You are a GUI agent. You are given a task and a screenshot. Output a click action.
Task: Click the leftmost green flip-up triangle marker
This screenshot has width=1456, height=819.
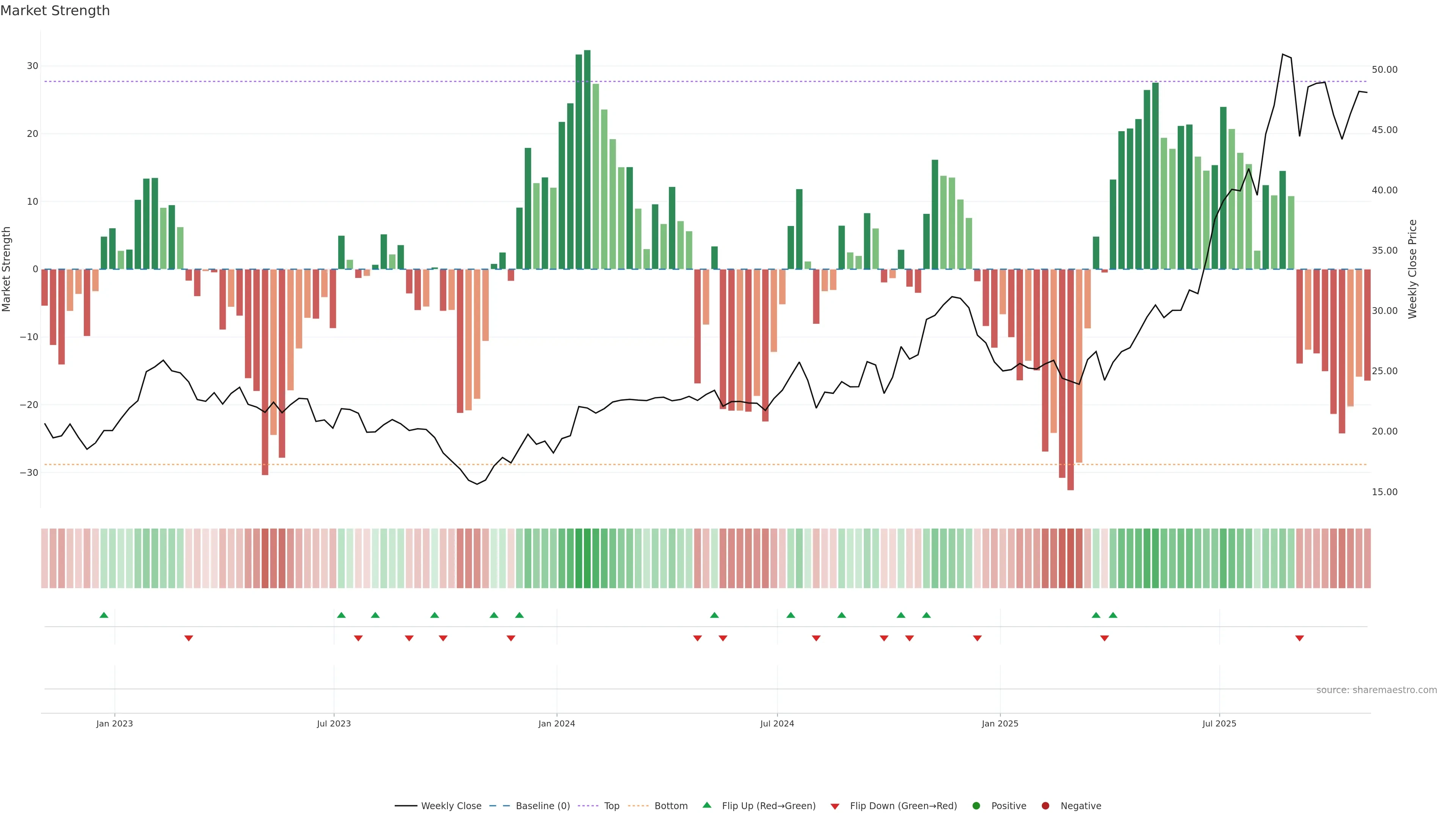[x=104, y=615]
